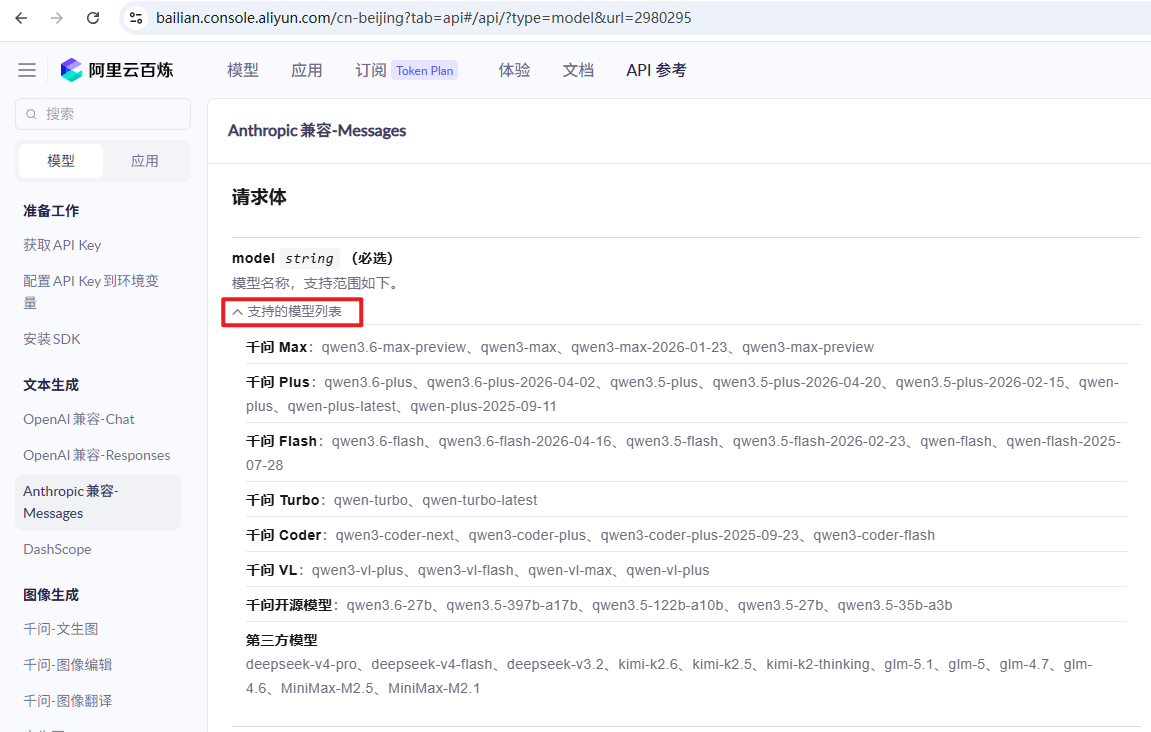1151x732 pixels.
Task: Click browser forward arrow
Action: coord(57,18)
